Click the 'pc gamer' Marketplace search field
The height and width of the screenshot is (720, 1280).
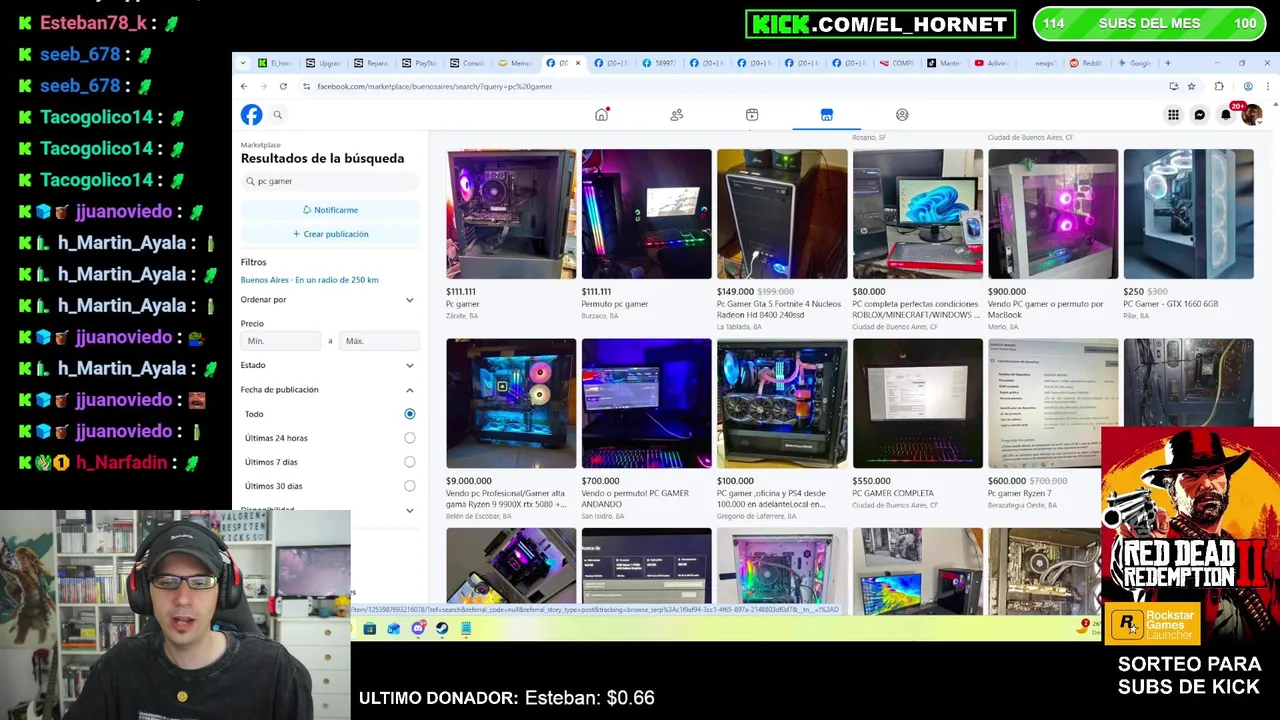(x=330, y=181)
